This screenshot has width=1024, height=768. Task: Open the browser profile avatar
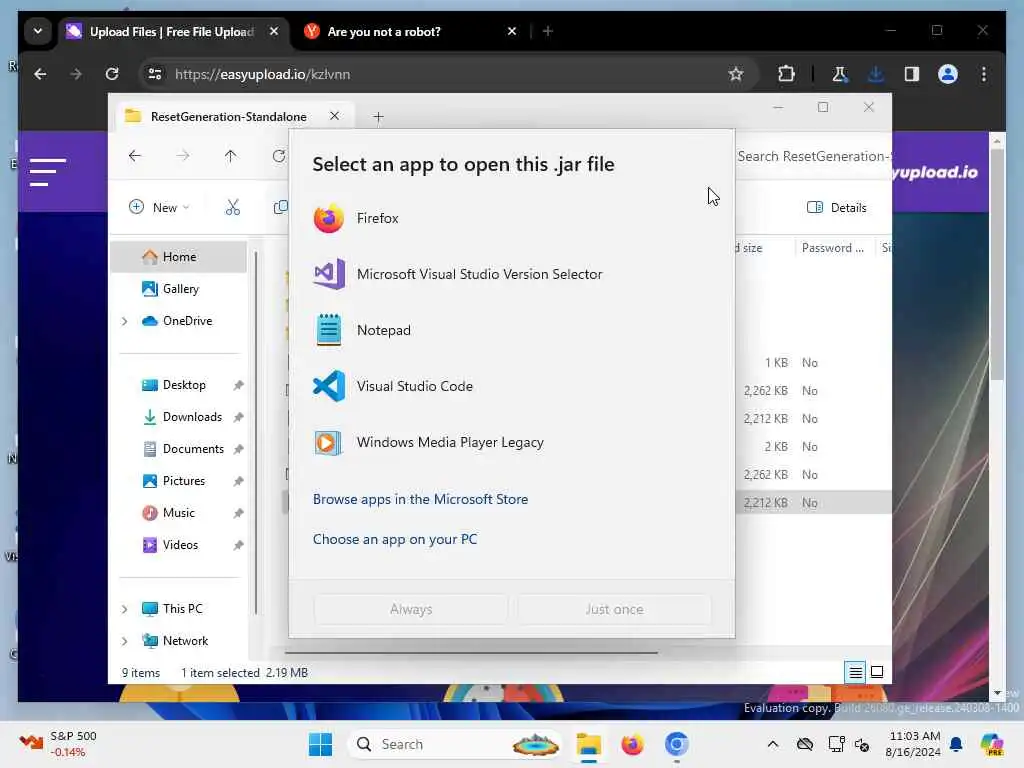(948, 74)
